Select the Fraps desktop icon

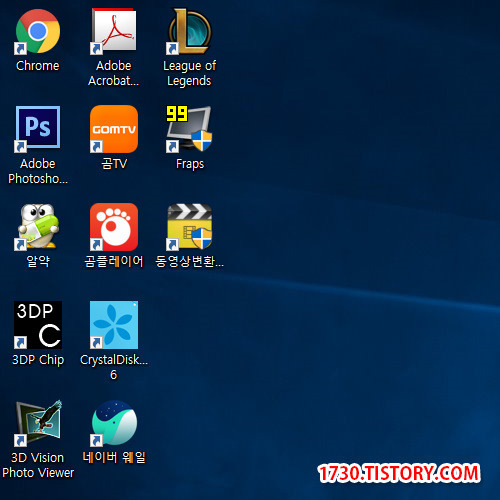coord(190,129)
